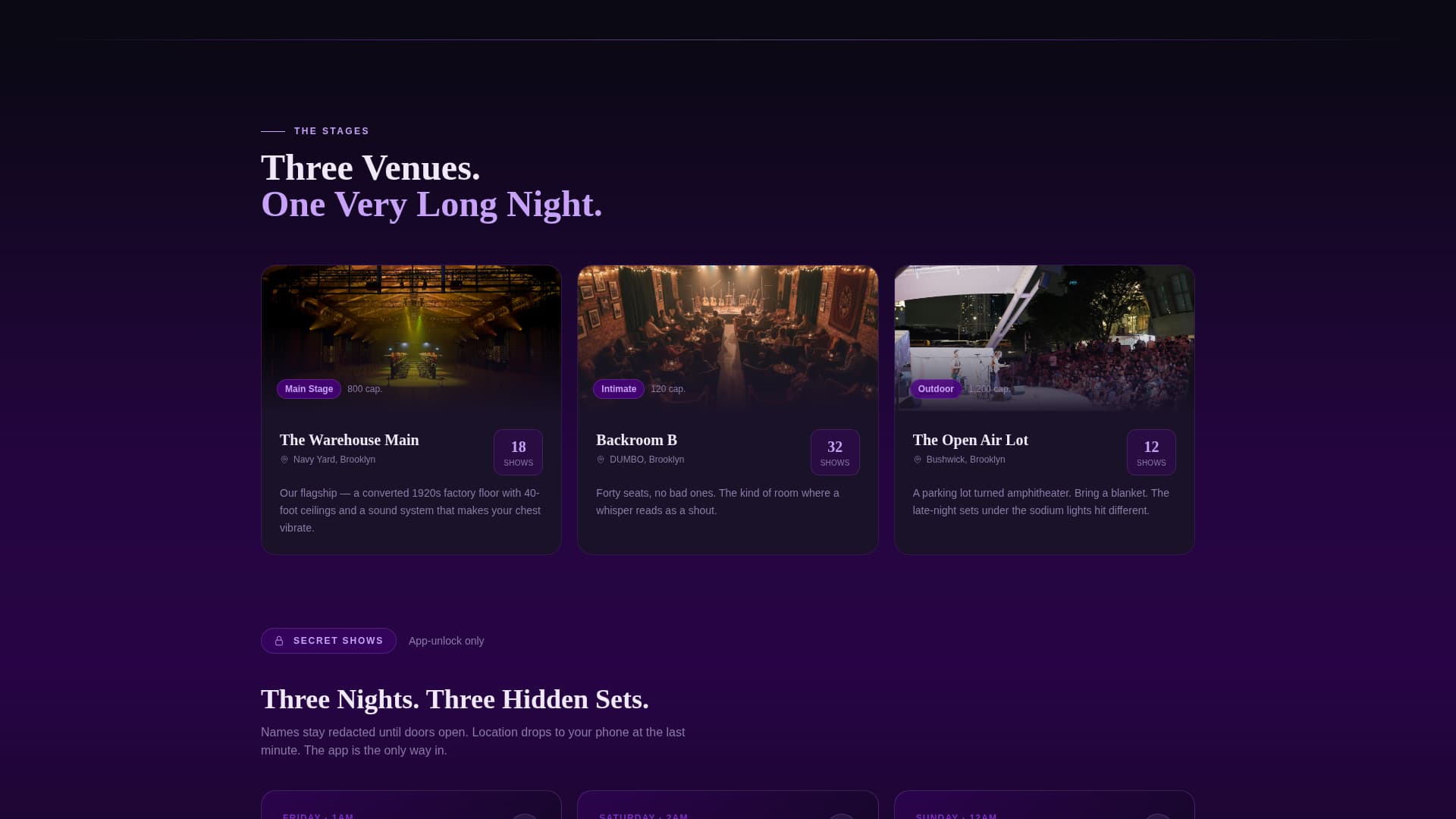Open The Warehouse Main venue title
1456x819 pixels.
349,440
